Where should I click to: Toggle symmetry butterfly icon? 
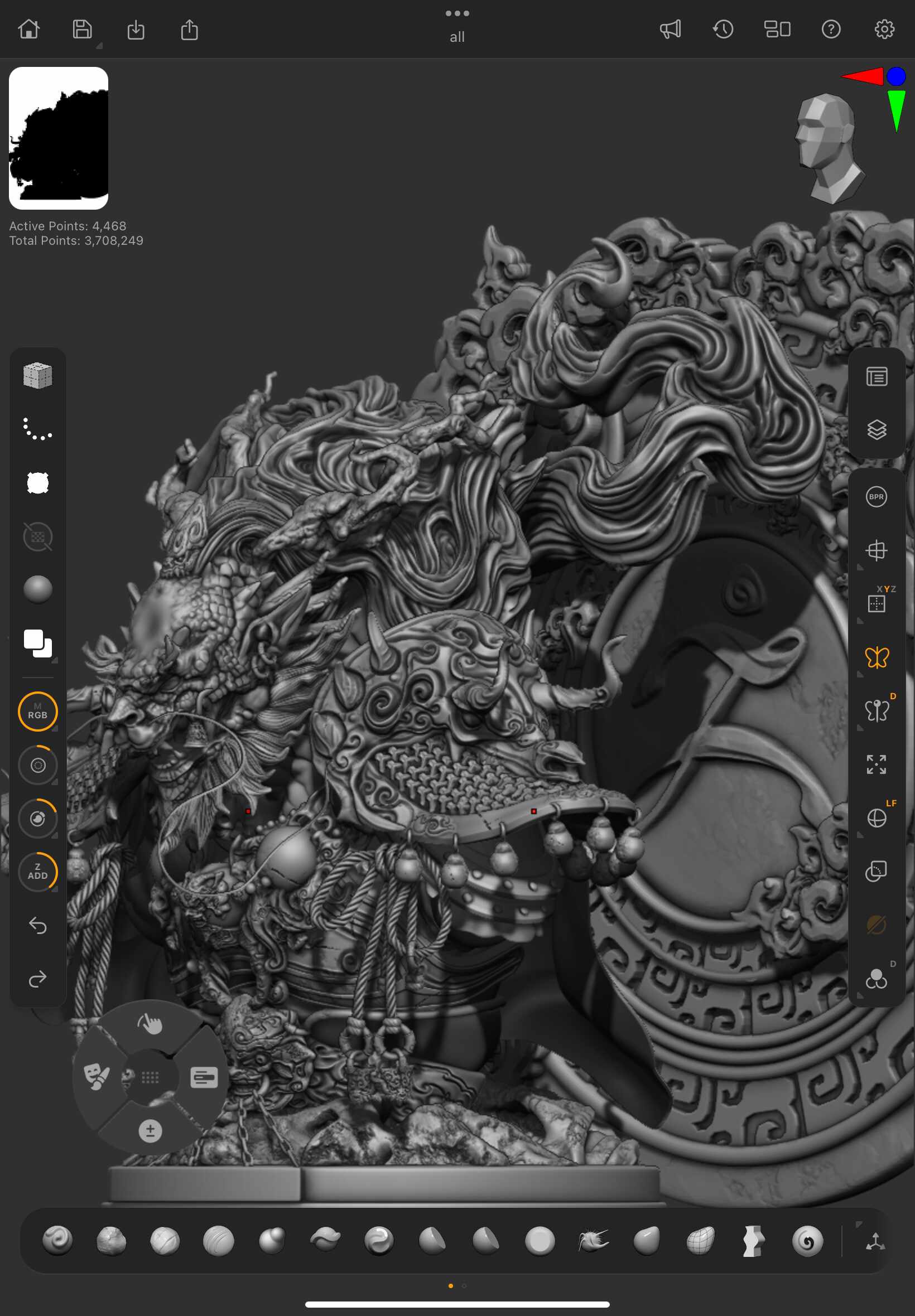[x=876, y=657]
